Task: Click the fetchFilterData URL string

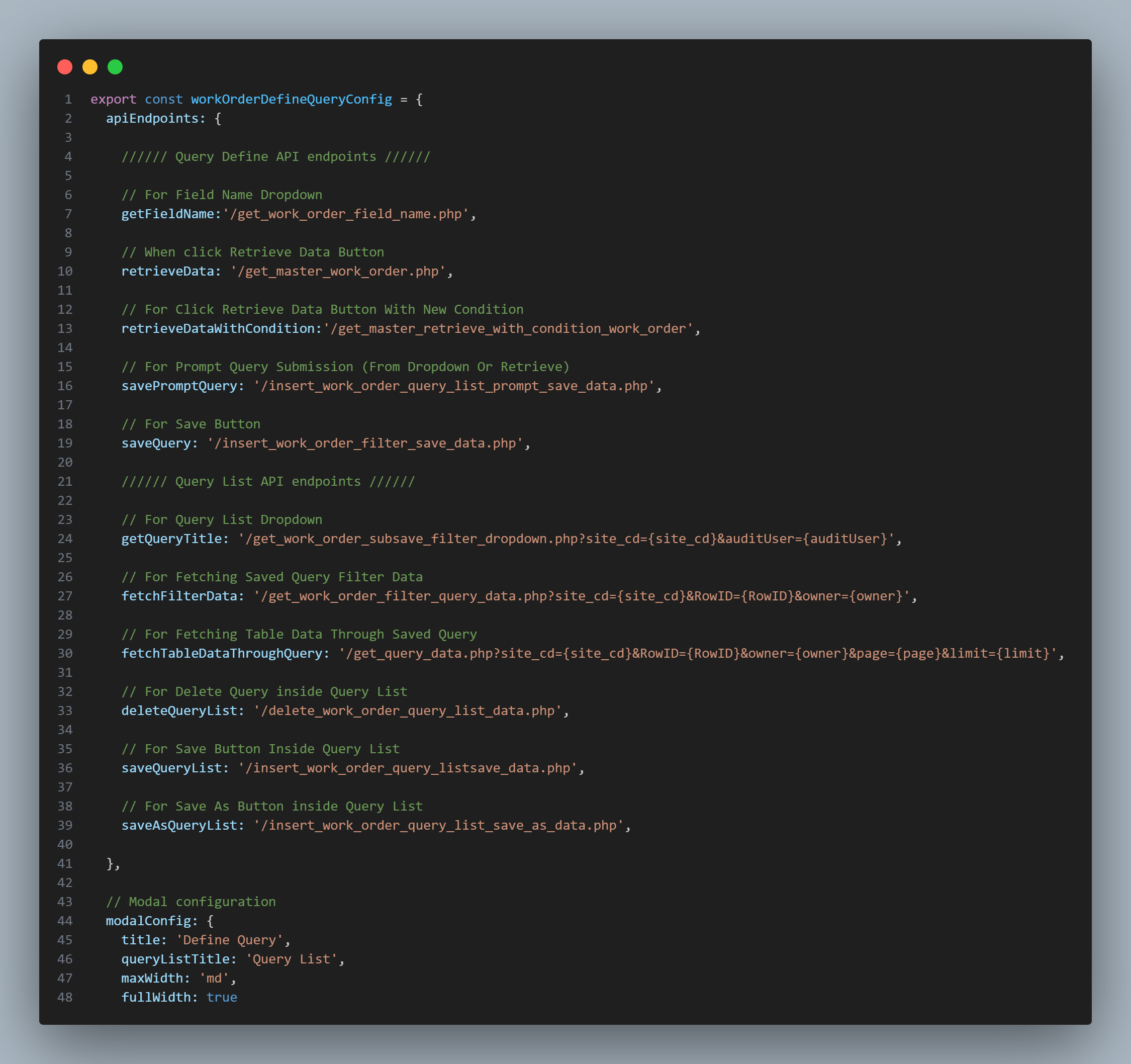Action: tap(582, 596)
